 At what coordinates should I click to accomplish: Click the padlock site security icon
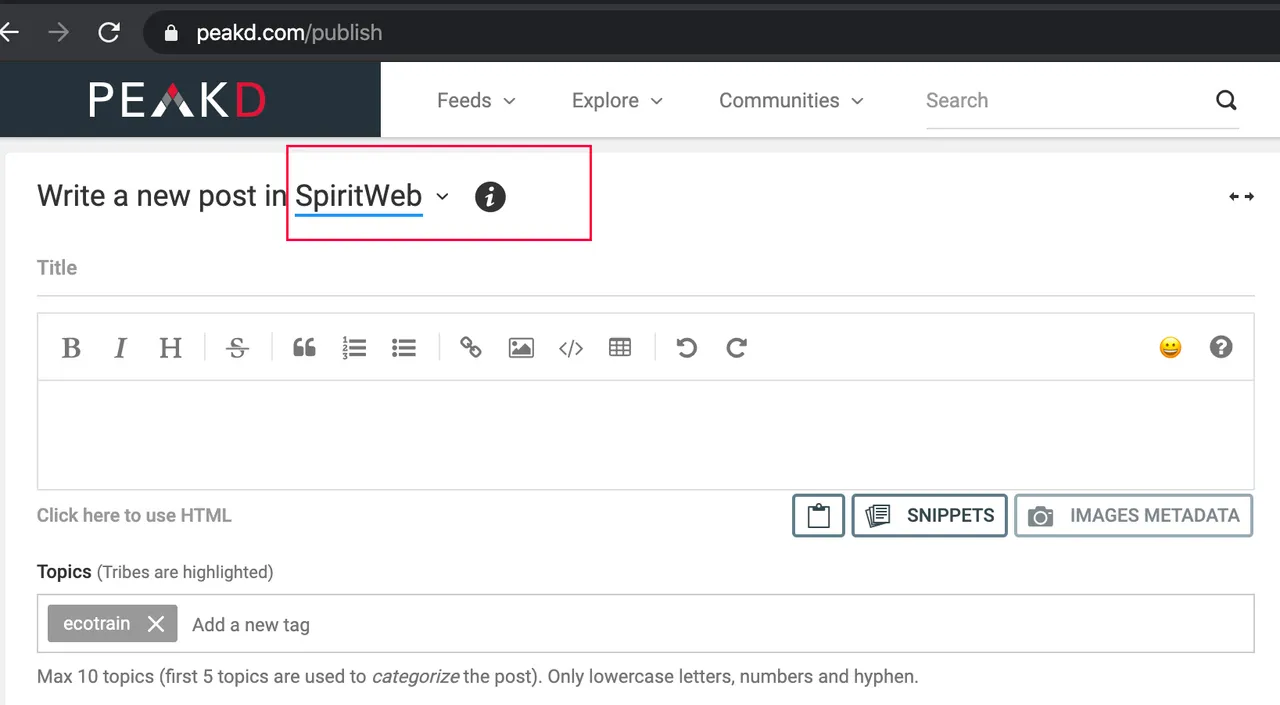click(x=170, y=33)
